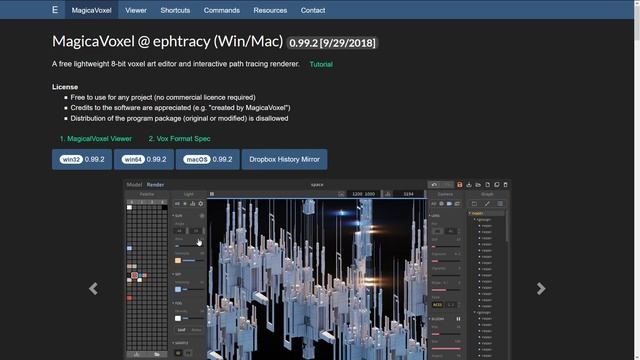The height and width of the screenshot is (360, 640).
Task: Click the bar-chart icon in the Light panel
Action: point(193,204)
